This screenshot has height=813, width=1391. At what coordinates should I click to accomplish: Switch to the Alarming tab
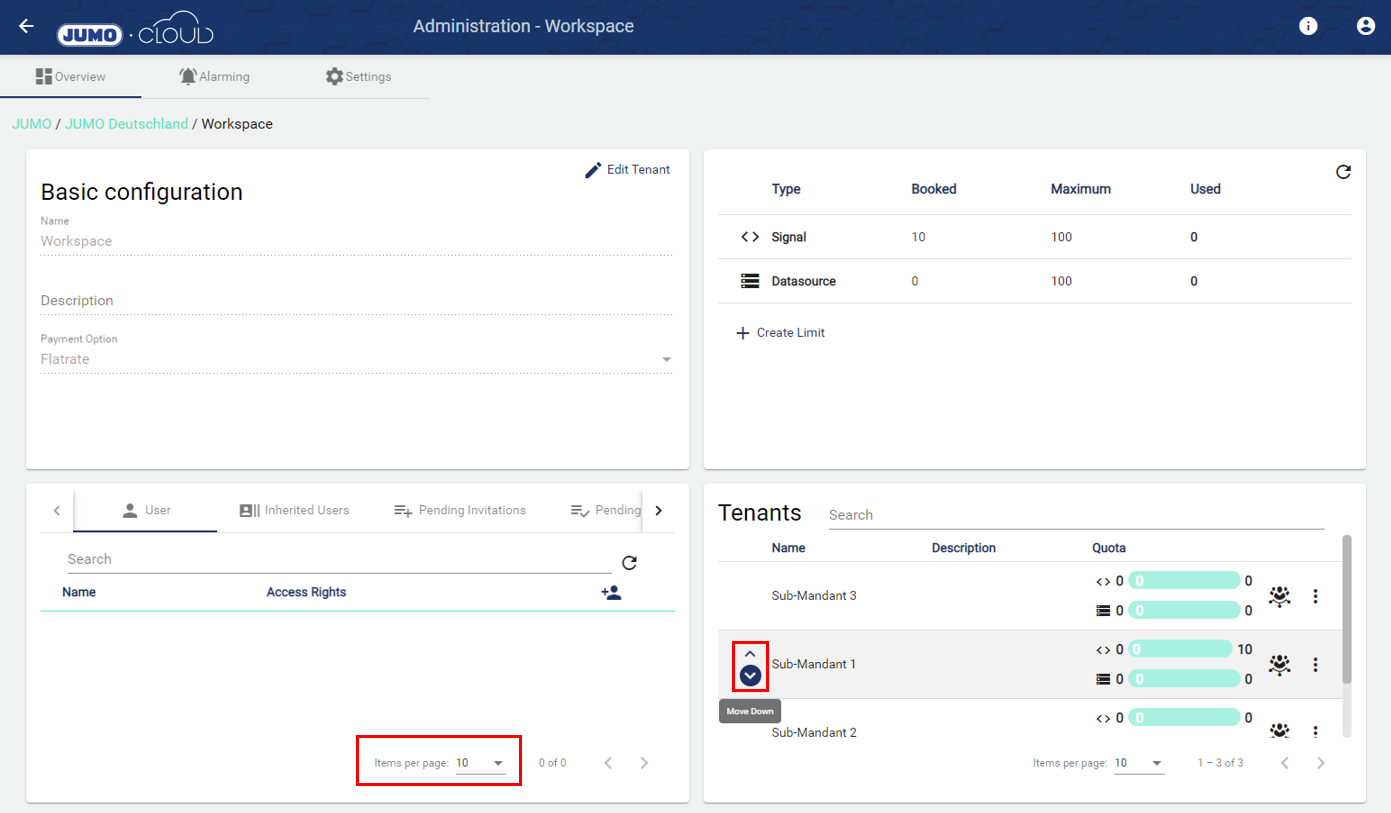coord(214,77)
